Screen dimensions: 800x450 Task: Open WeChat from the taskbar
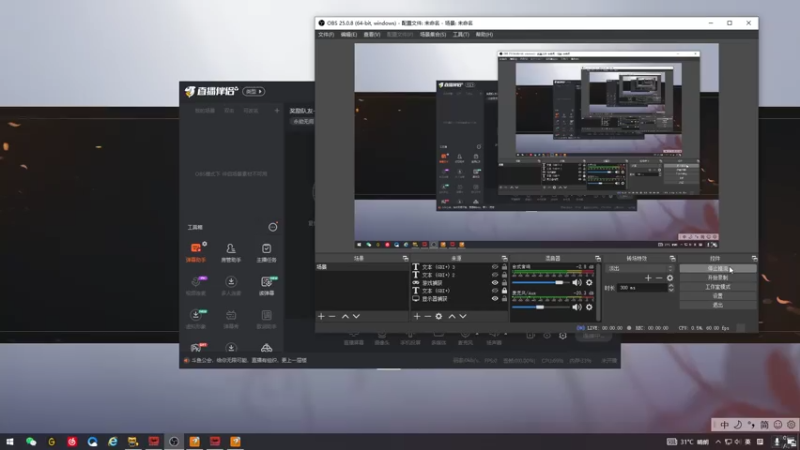coord(31,442)
